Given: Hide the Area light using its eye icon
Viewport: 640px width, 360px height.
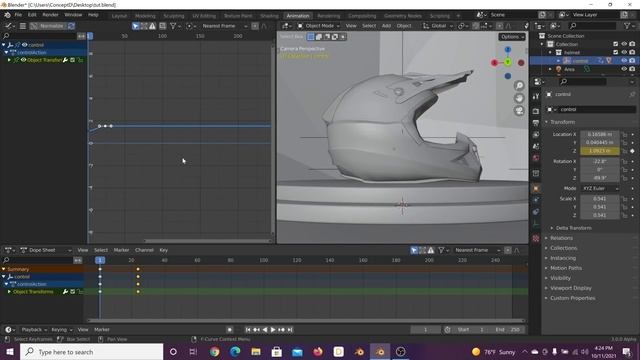Looking at the screenshot, I should (624, 69).
